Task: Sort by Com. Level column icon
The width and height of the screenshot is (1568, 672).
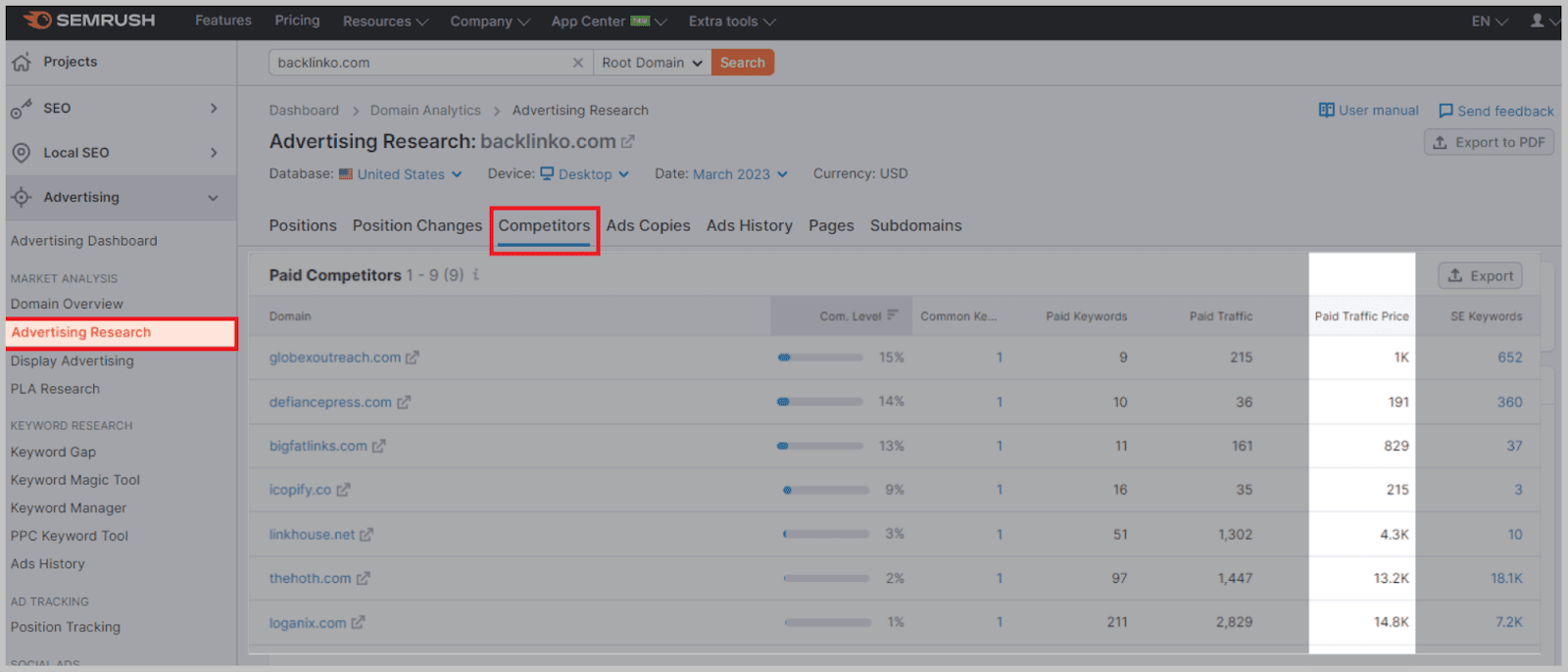Action: click(x=893, y=315)
